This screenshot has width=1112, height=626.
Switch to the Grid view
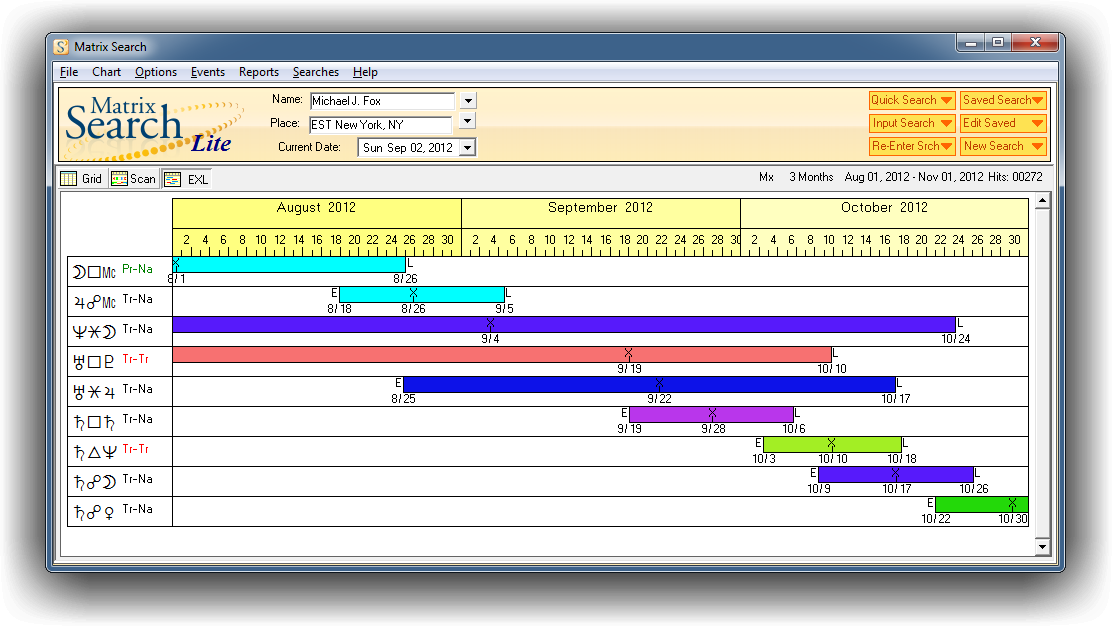coord(81,179)
